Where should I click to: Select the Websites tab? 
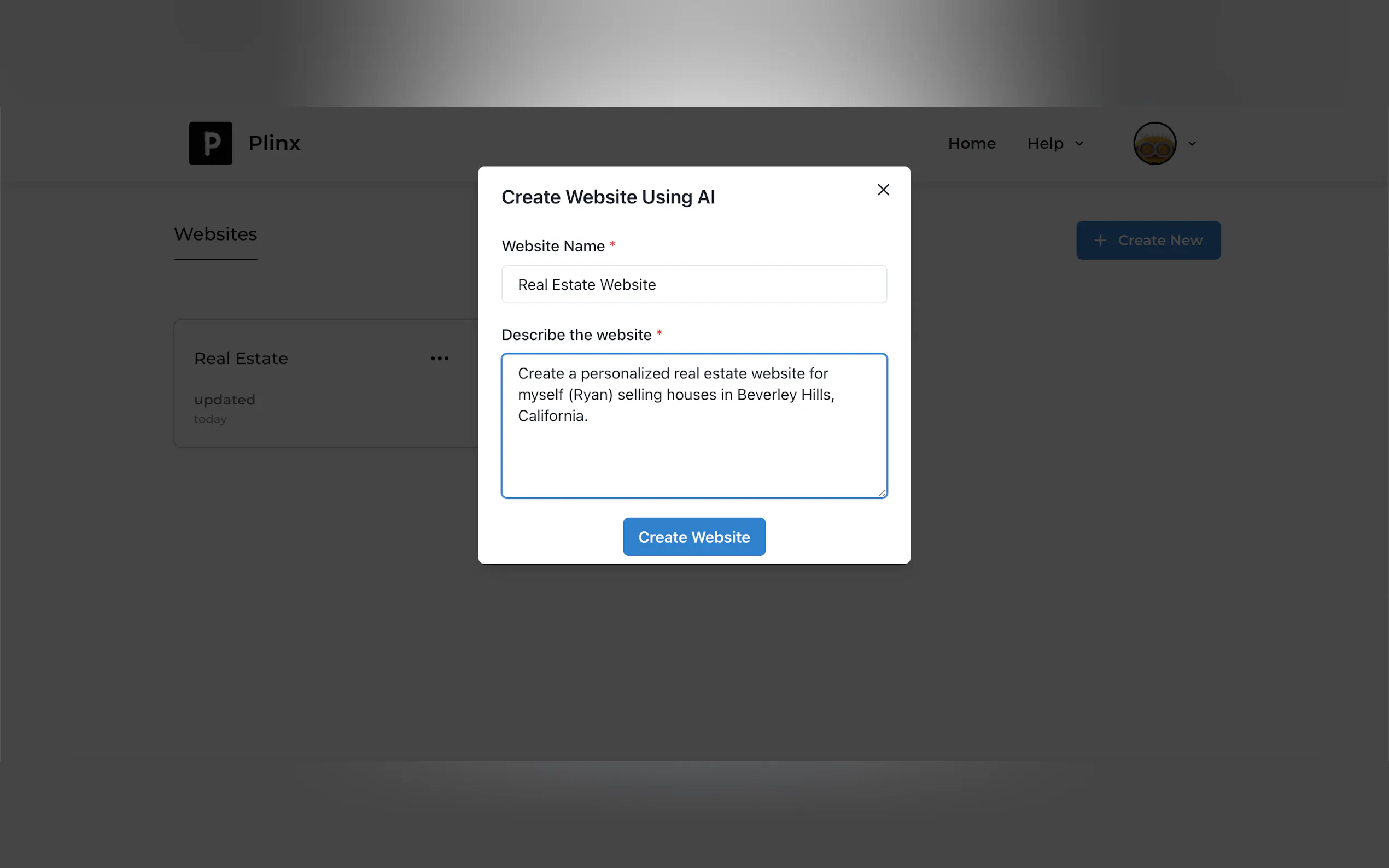click(215, 234)
